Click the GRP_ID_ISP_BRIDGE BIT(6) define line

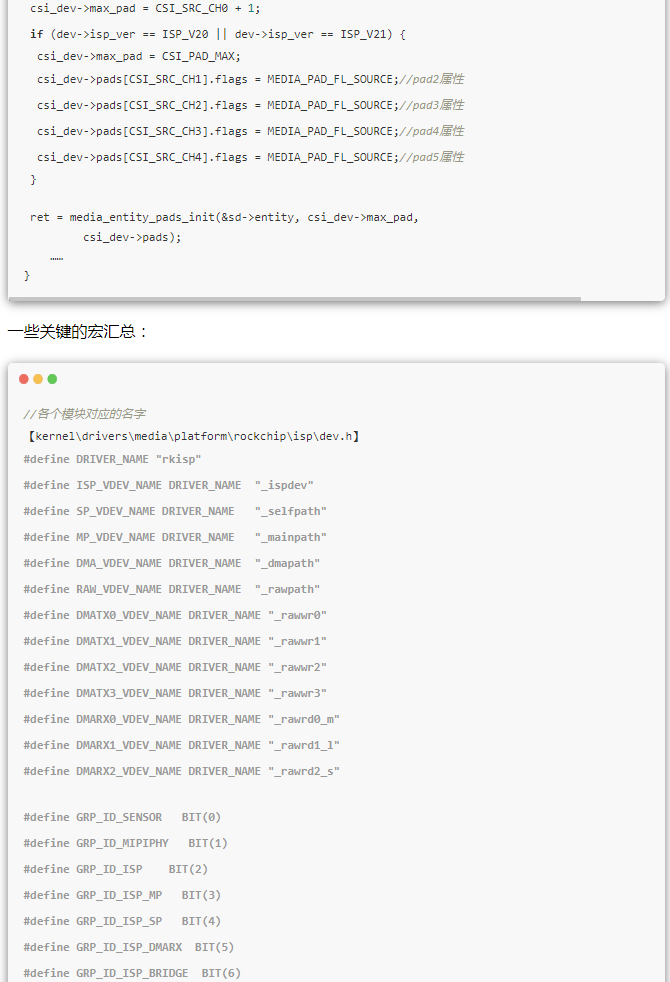[132, 973]
